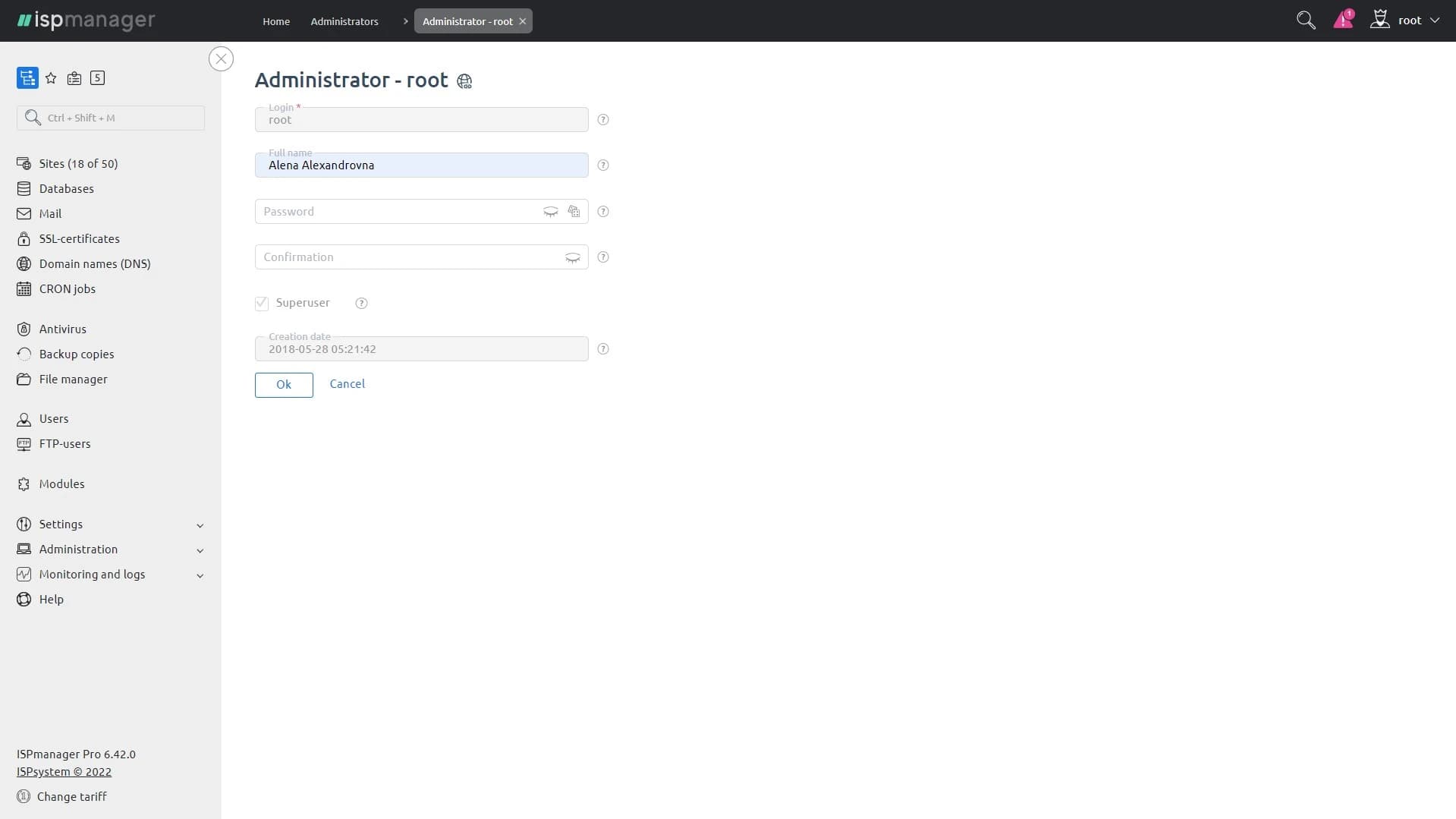Close the Administrator - root tab
1456x819 pixels.
[x=523, y=21]
